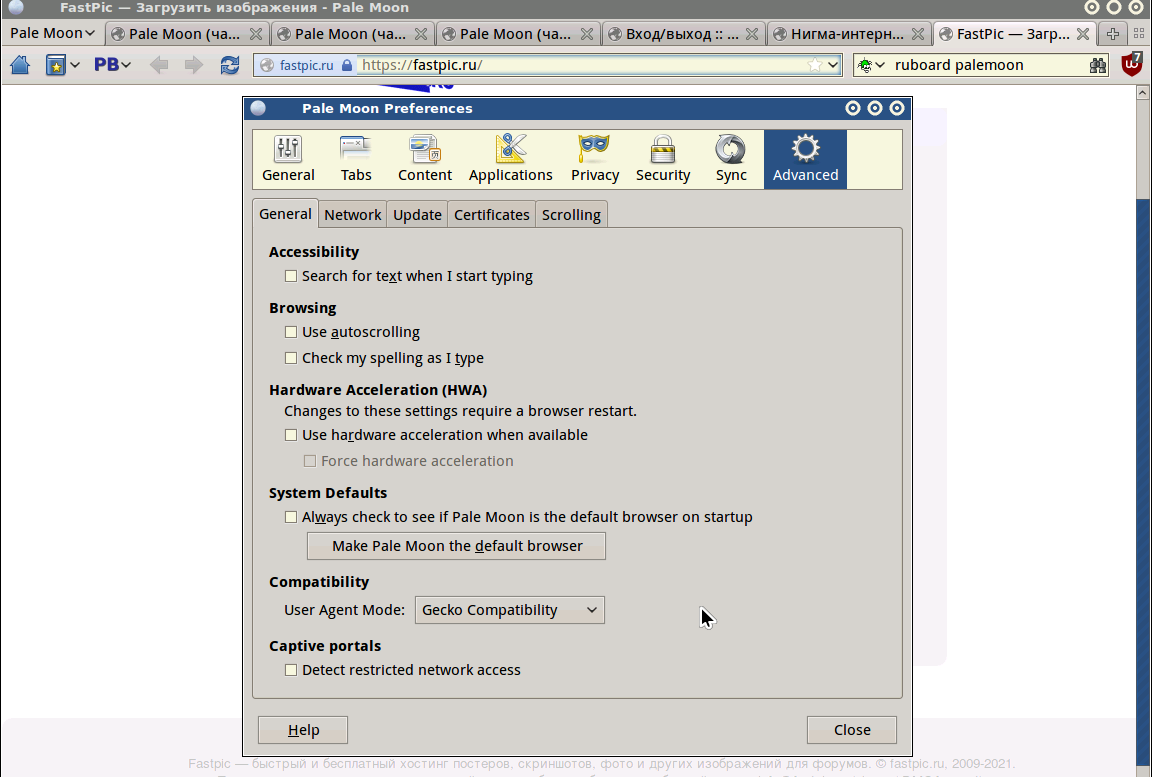
Task: Click the reload page icon
Action: 230,65
